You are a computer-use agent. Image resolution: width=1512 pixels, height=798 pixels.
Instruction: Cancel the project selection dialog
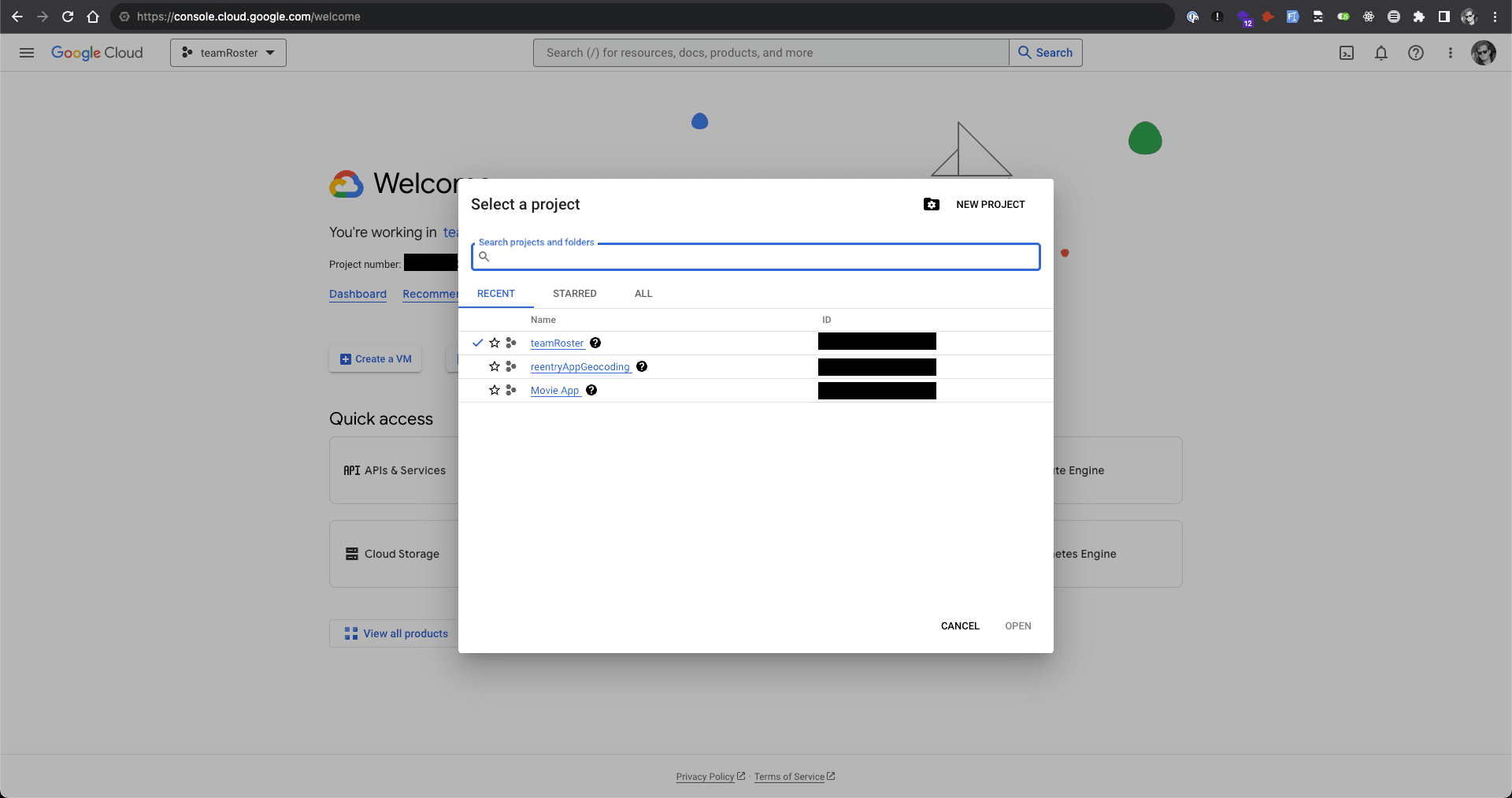coord(960,625)
